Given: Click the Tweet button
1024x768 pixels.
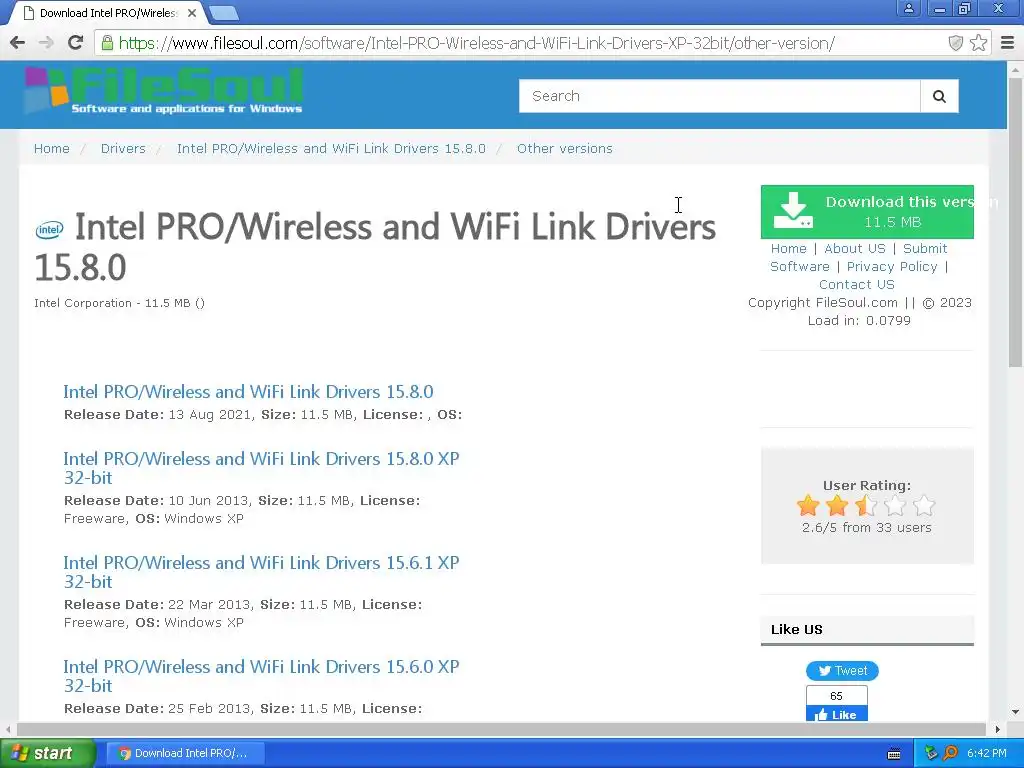Looking at the screenshot, I should point(842,671).
